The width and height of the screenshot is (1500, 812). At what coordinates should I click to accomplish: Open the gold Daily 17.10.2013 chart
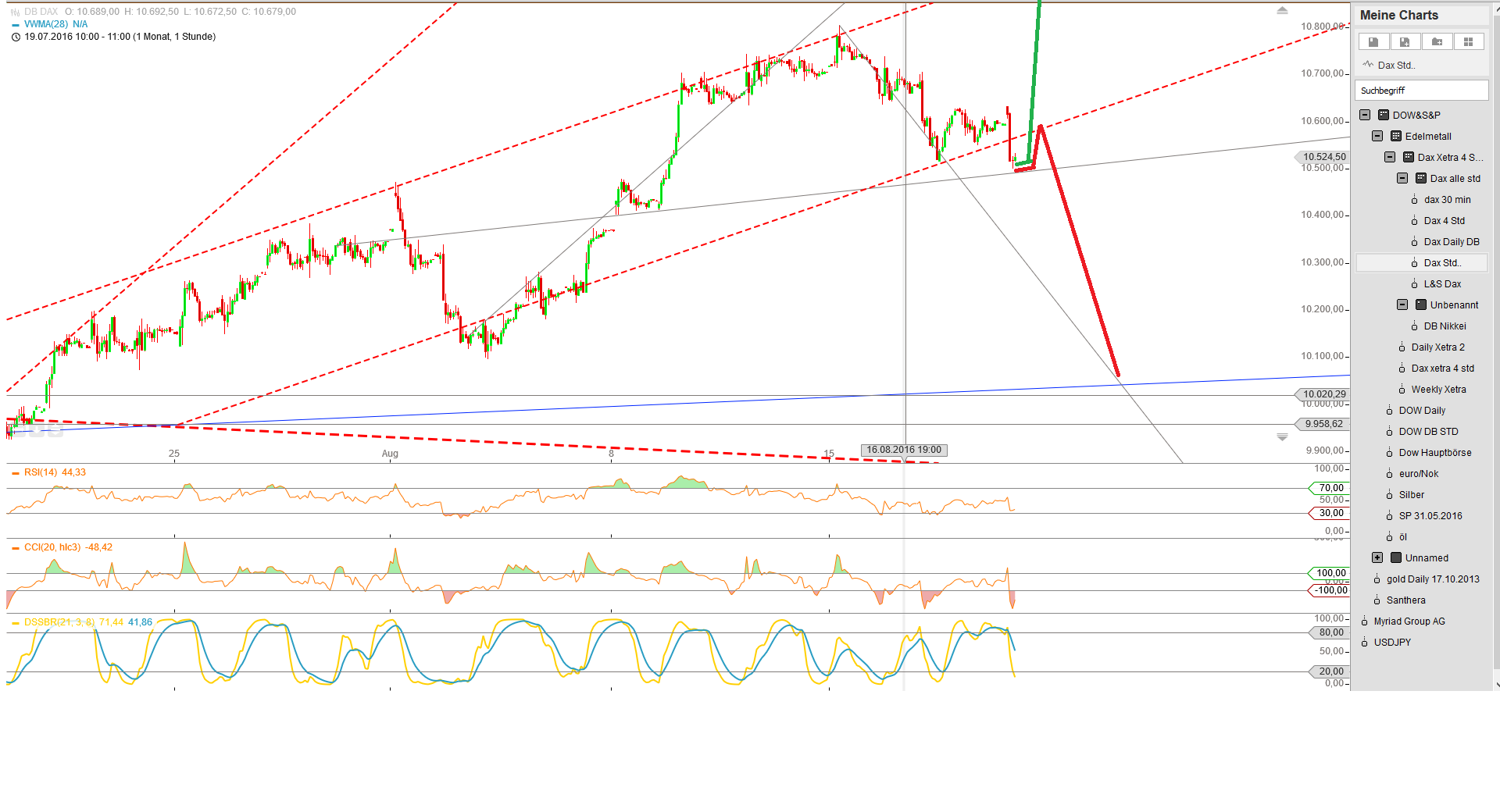click(1433, 579)
